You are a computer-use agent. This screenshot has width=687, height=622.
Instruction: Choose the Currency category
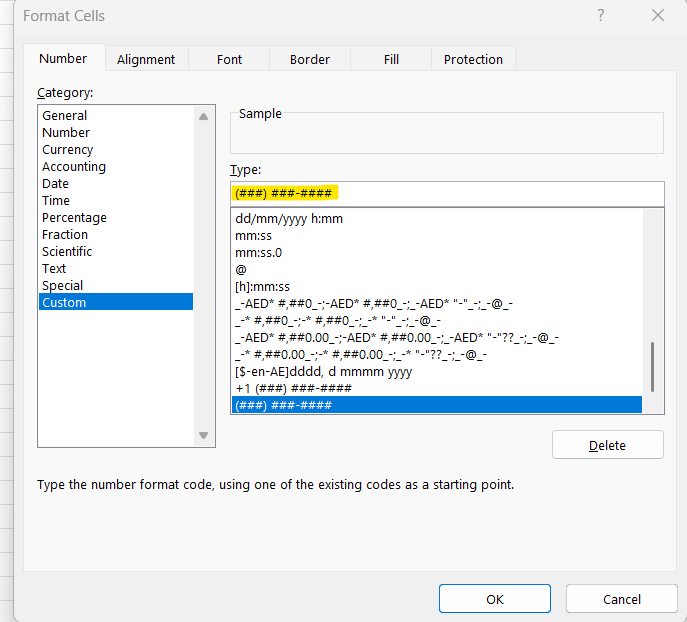point(116,149)
